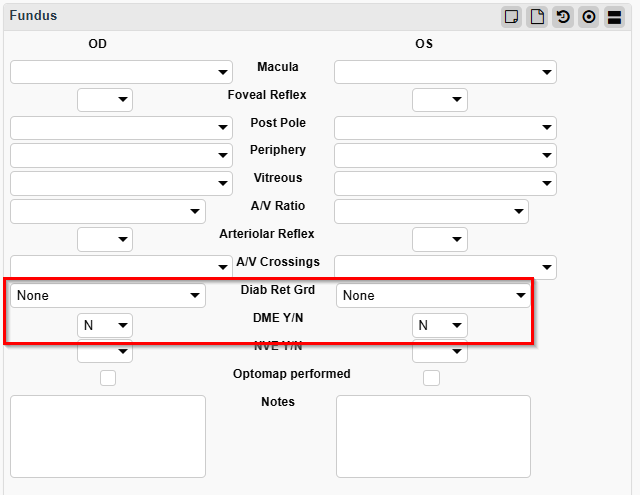Tick the OS Optomap performed checkbox

tap(432, 377)
